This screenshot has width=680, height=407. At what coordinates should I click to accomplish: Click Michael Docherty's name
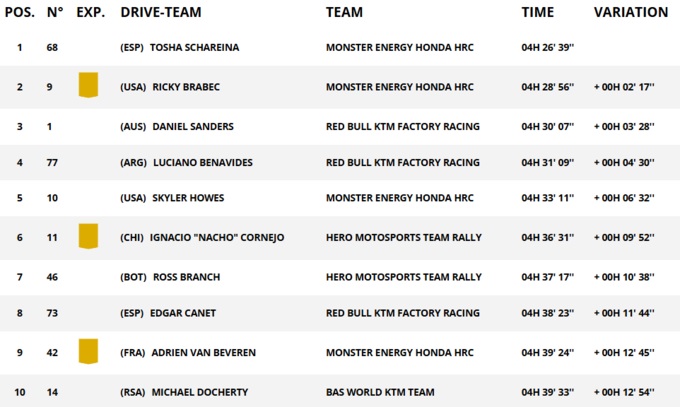[x=200, y=392]
